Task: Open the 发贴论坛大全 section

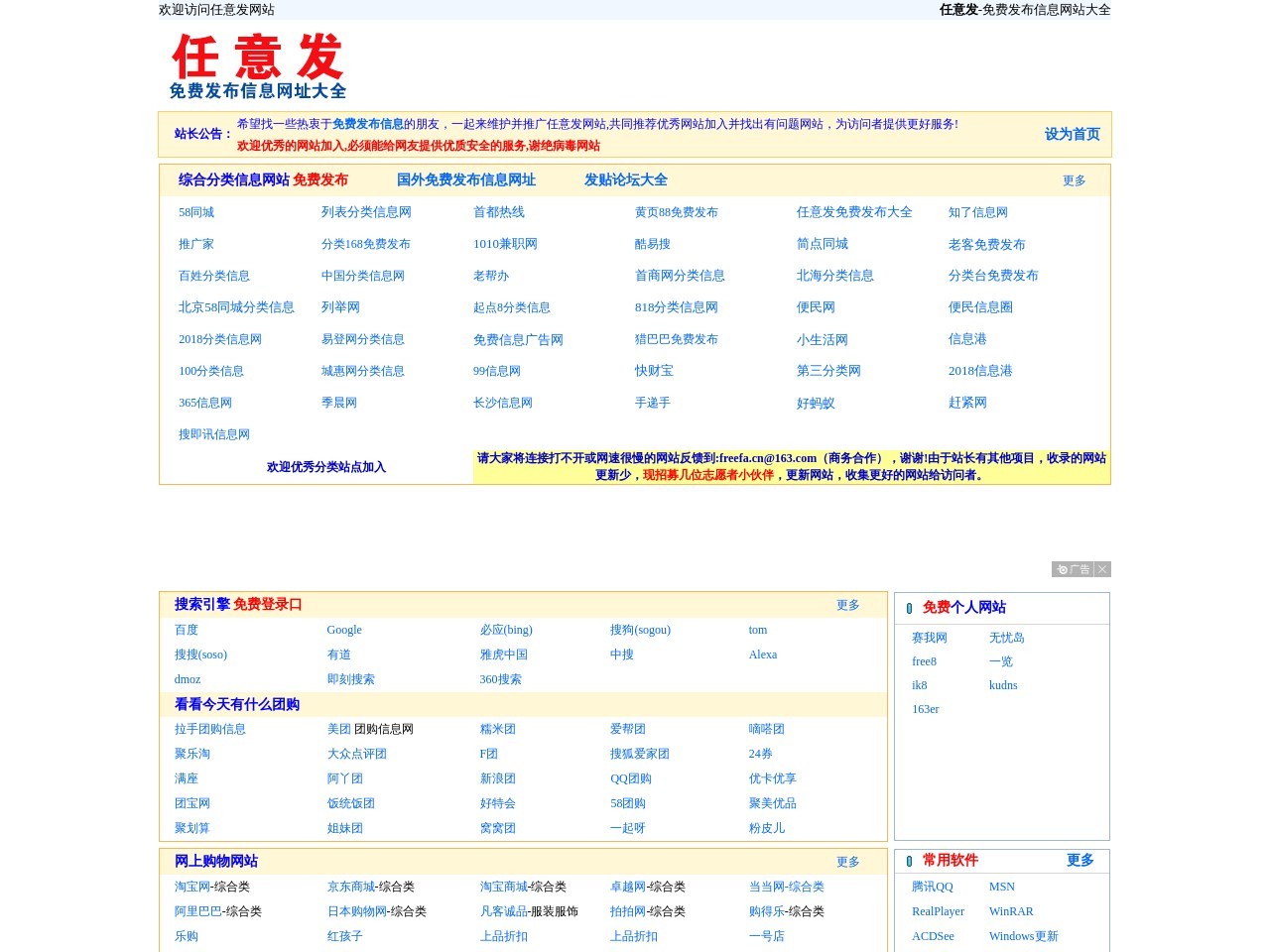Action: [x=626, y=180]
